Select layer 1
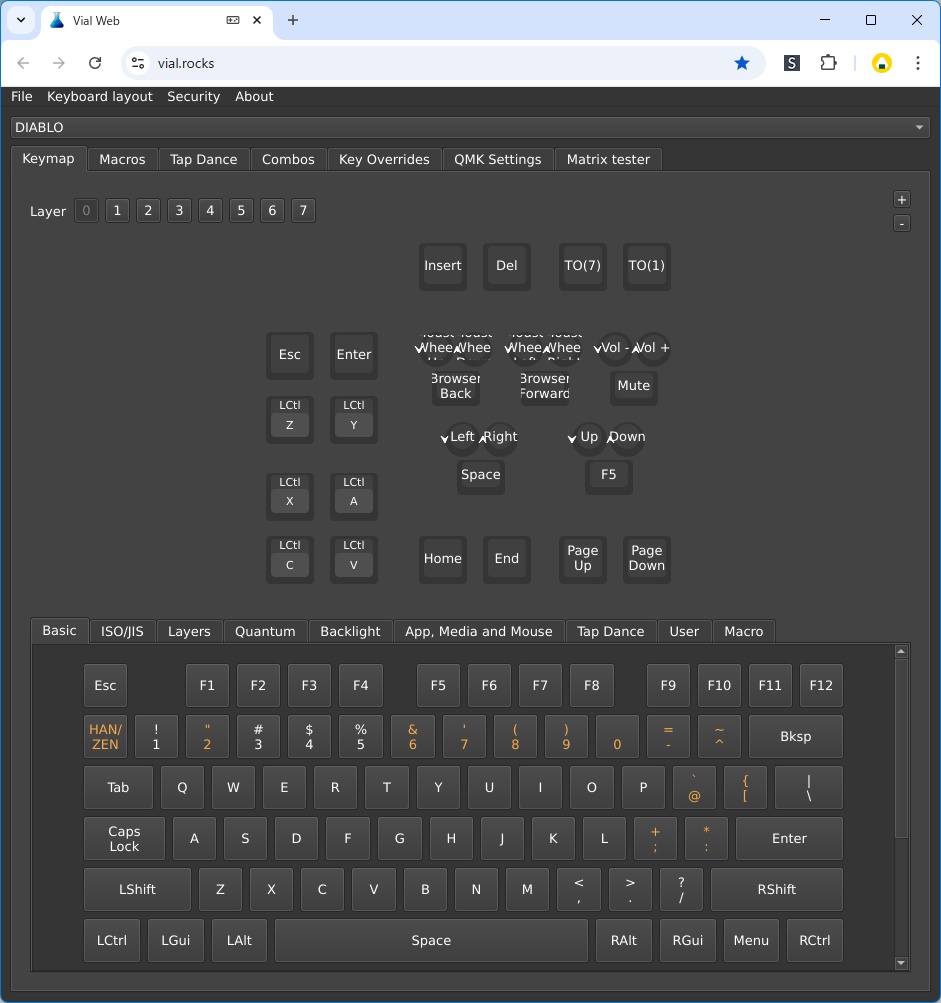 click(117, 210)
